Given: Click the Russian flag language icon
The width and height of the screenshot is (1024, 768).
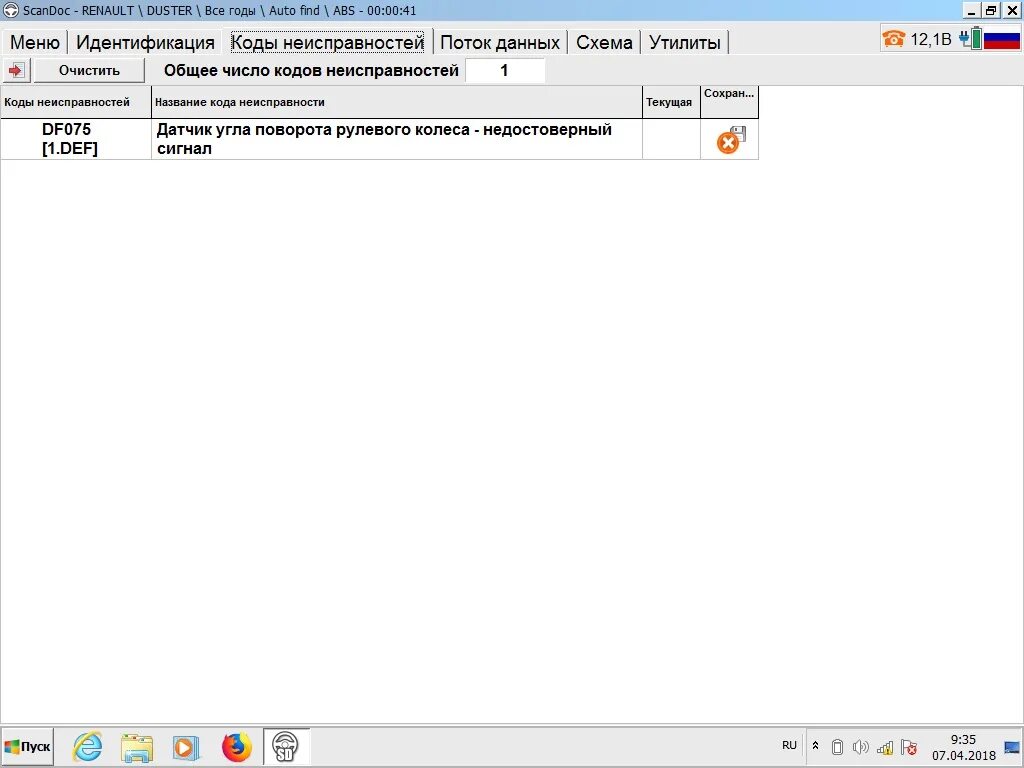Looking at the screenshot, I should [1002, 39].
